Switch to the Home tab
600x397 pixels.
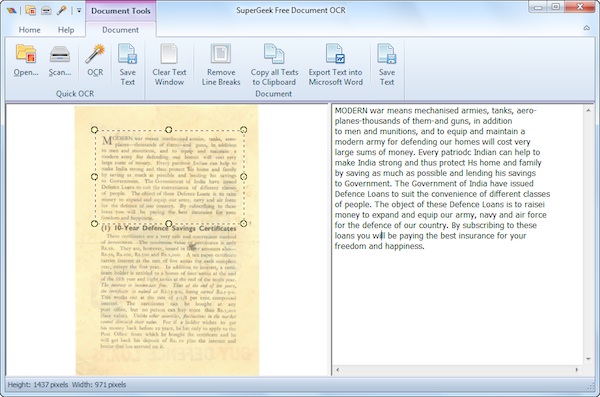(x=29, y=30)
